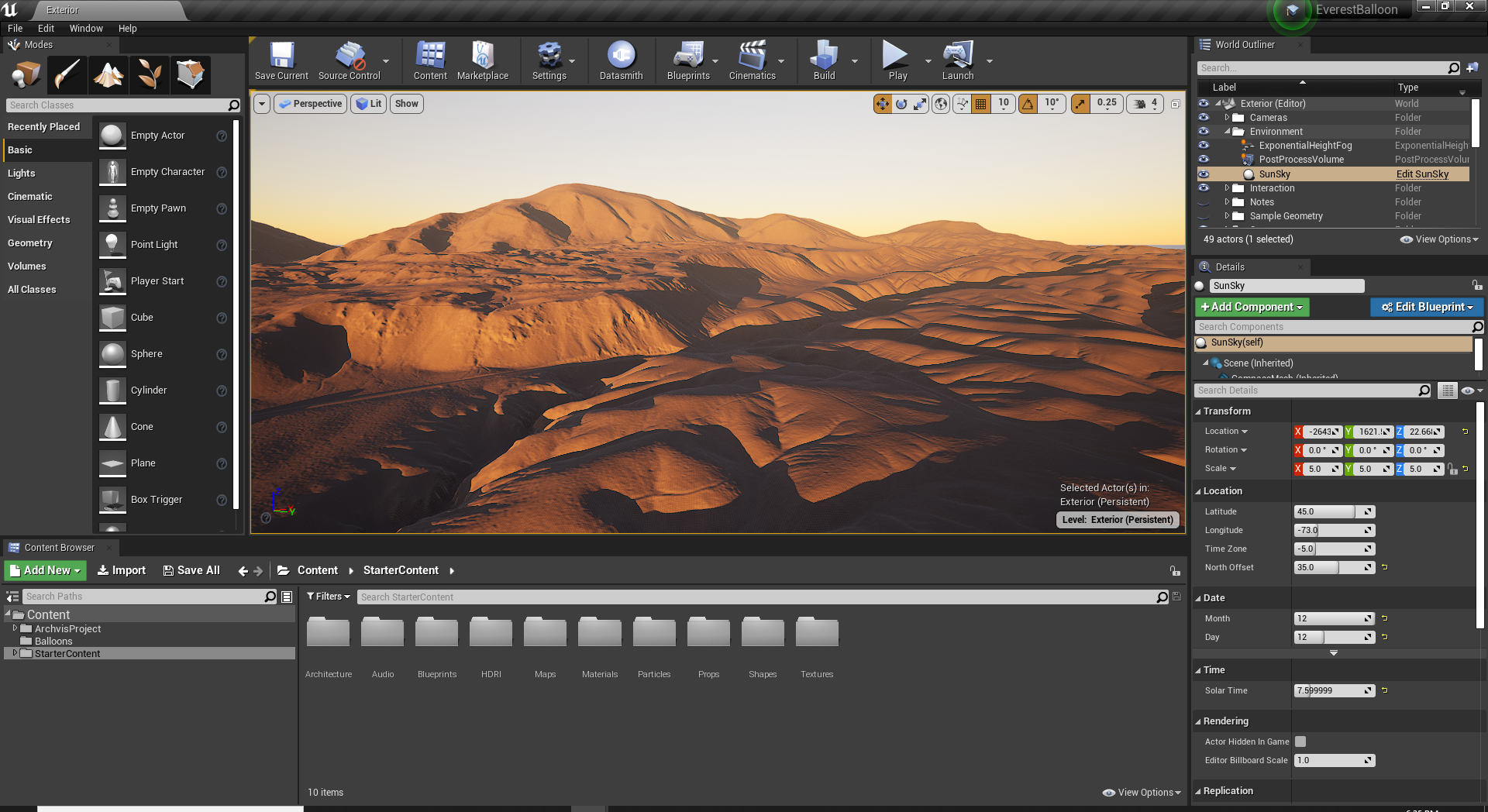Open the Materials folder thumbnail
The width and height of the screenshot is (1488, 812).
pos(600,633)
